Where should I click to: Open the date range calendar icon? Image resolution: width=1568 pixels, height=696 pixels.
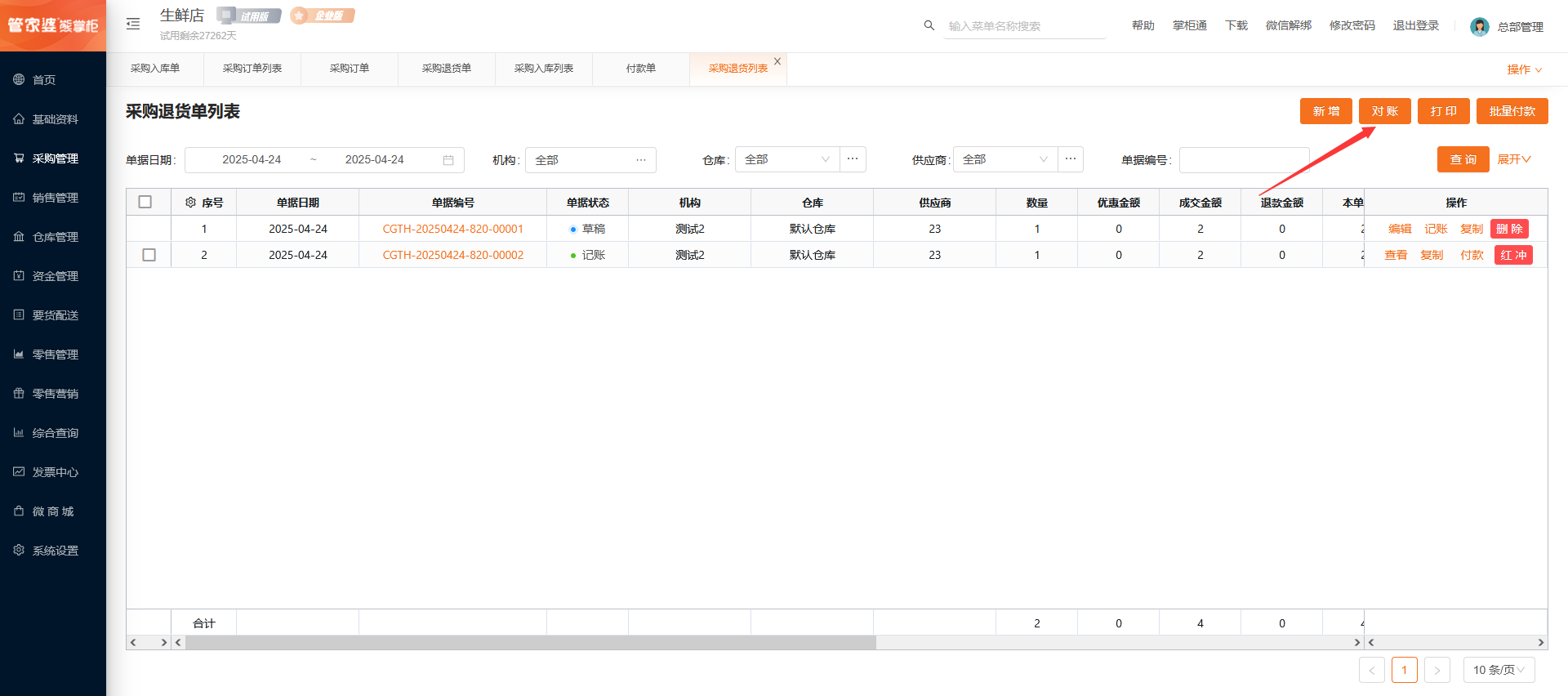(x=448, y=160)
